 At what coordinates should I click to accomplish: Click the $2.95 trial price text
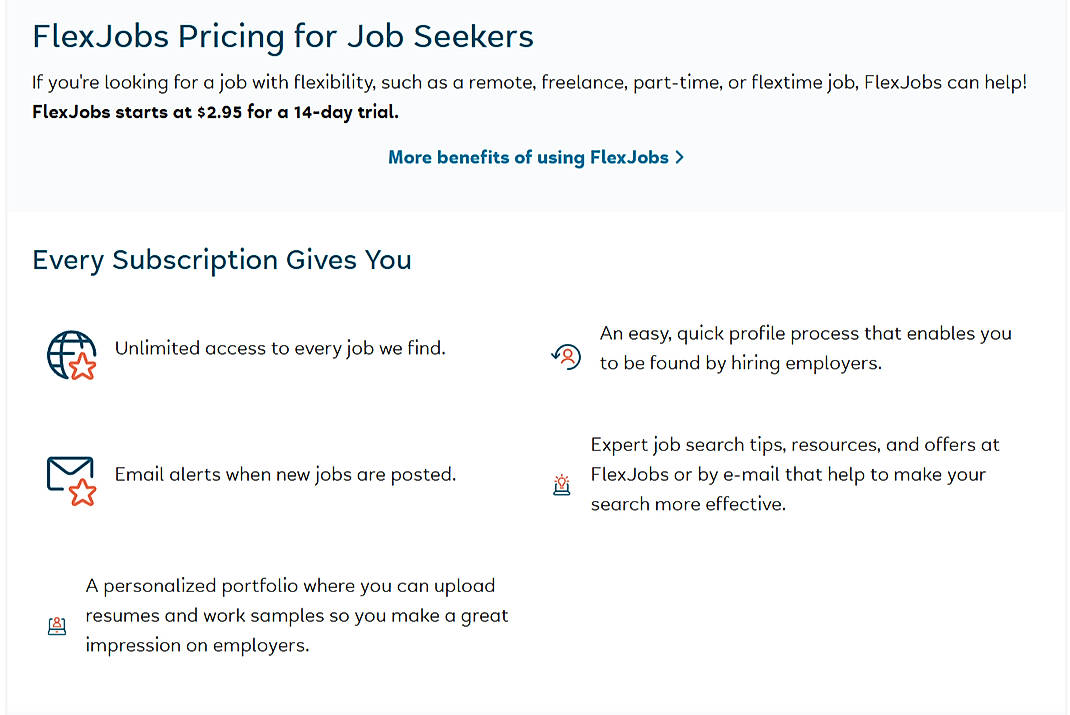tap(218, 112)
